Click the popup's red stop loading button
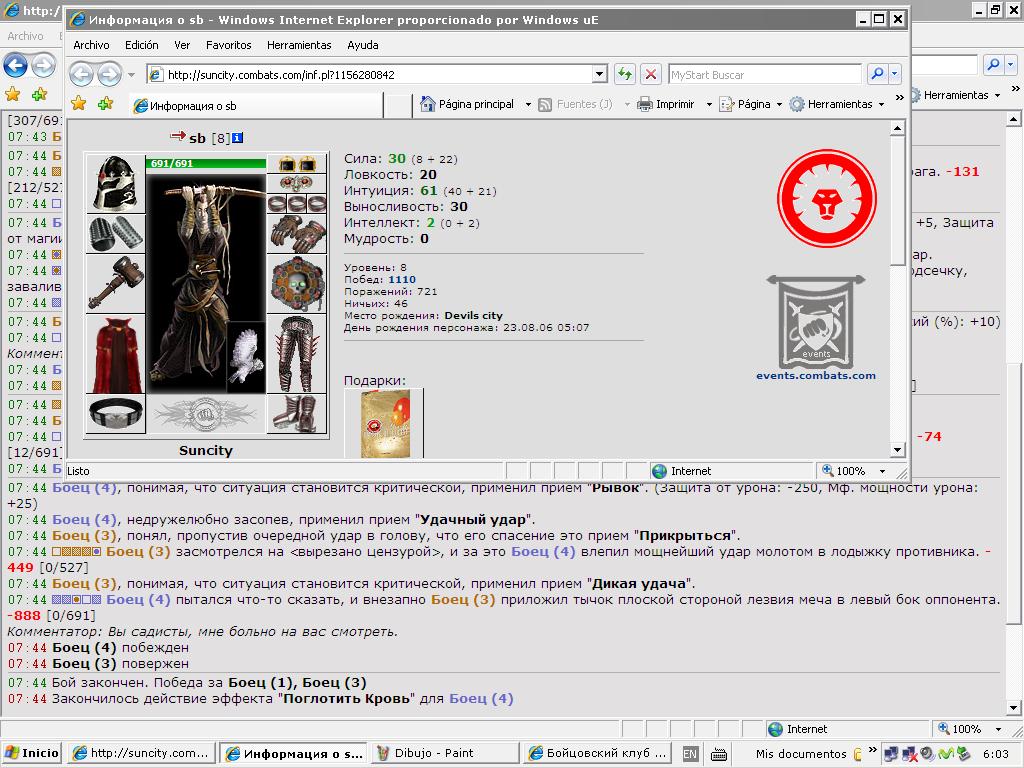This screenshot has height=768, width=1024. [650, 74]
